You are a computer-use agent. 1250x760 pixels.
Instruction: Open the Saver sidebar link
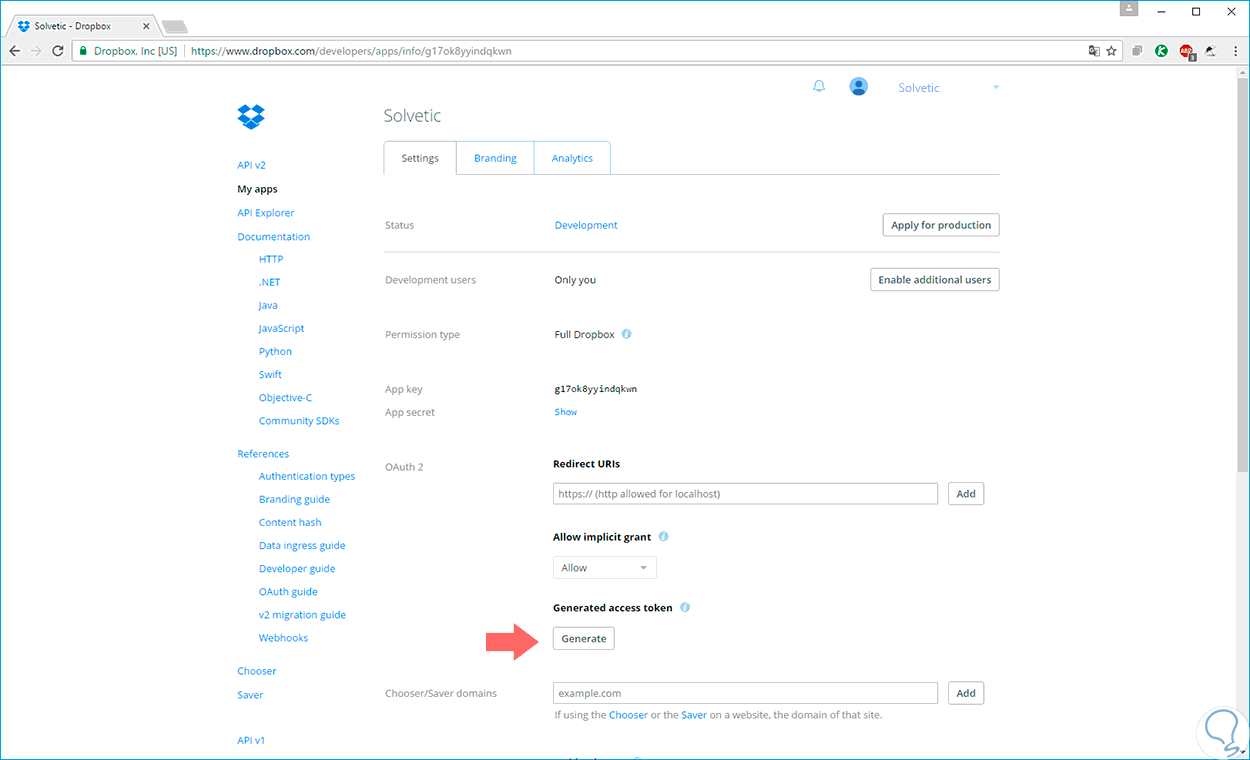point(250,695)
